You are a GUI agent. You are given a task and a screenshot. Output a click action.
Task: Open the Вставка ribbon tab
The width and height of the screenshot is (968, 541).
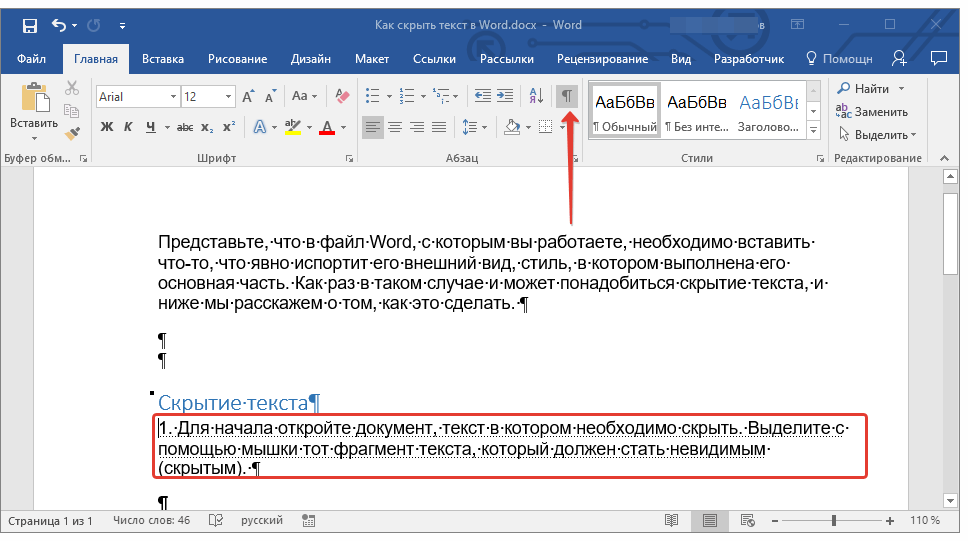point(163,59)
